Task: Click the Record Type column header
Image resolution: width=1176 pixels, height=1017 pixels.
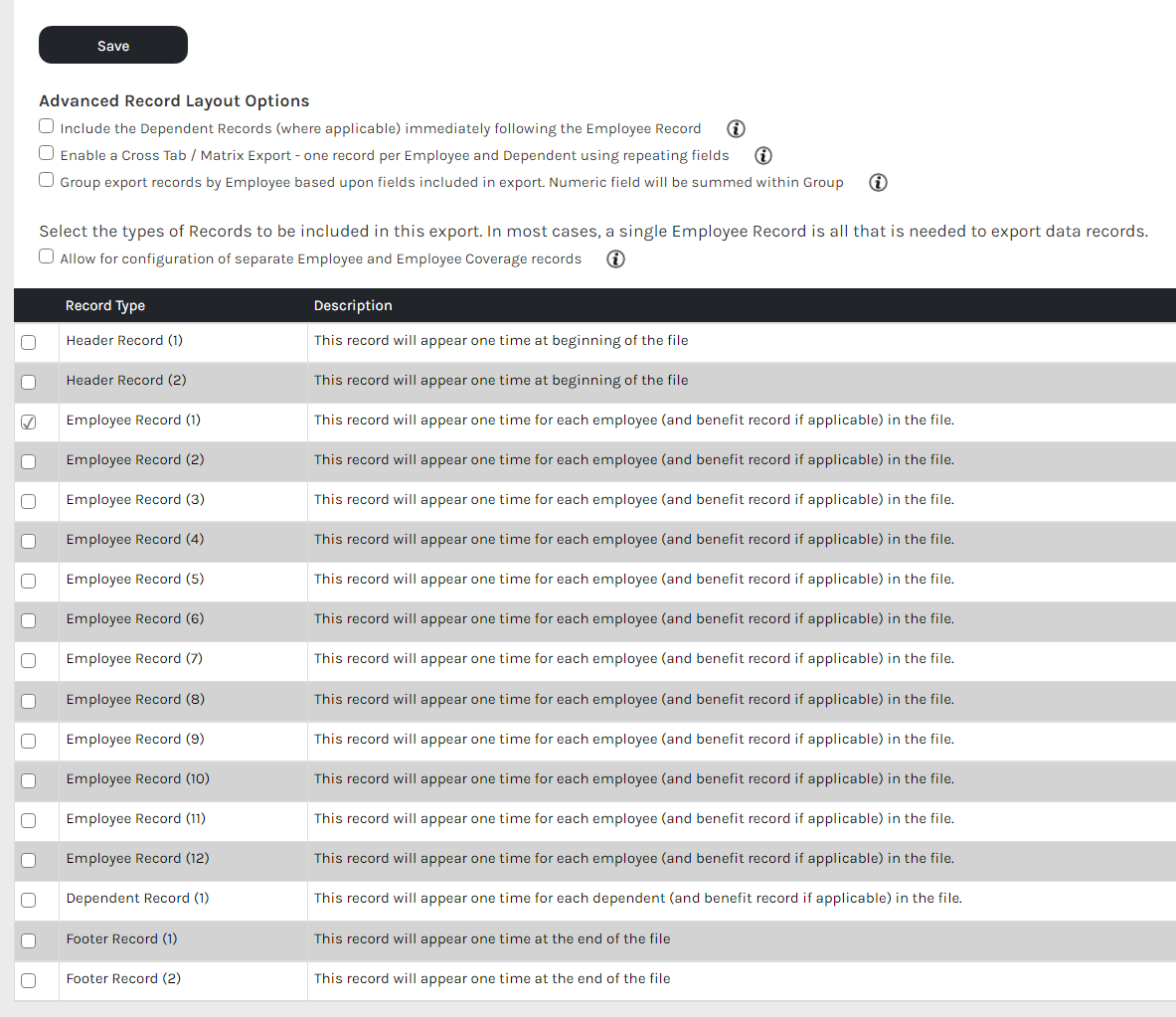Action: click(105, 306)
